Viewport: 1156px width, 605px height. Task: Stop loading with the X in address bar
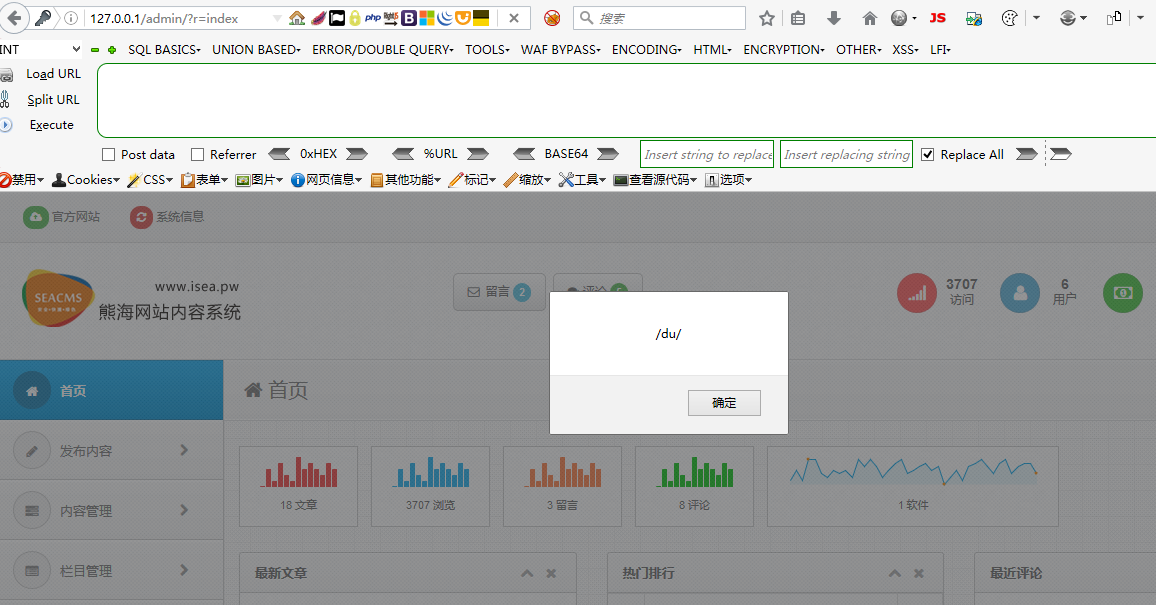(514, 18)
